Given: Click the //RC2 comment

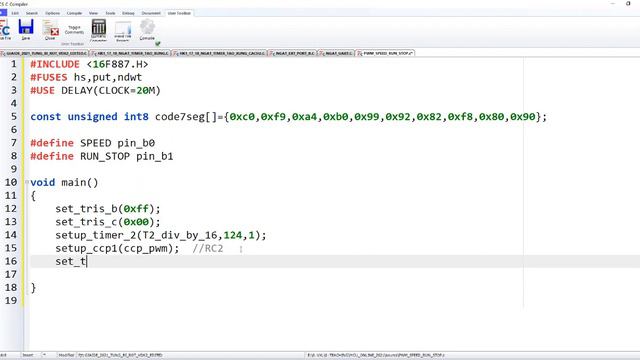Looking at the screenshot, I should 208,248.
